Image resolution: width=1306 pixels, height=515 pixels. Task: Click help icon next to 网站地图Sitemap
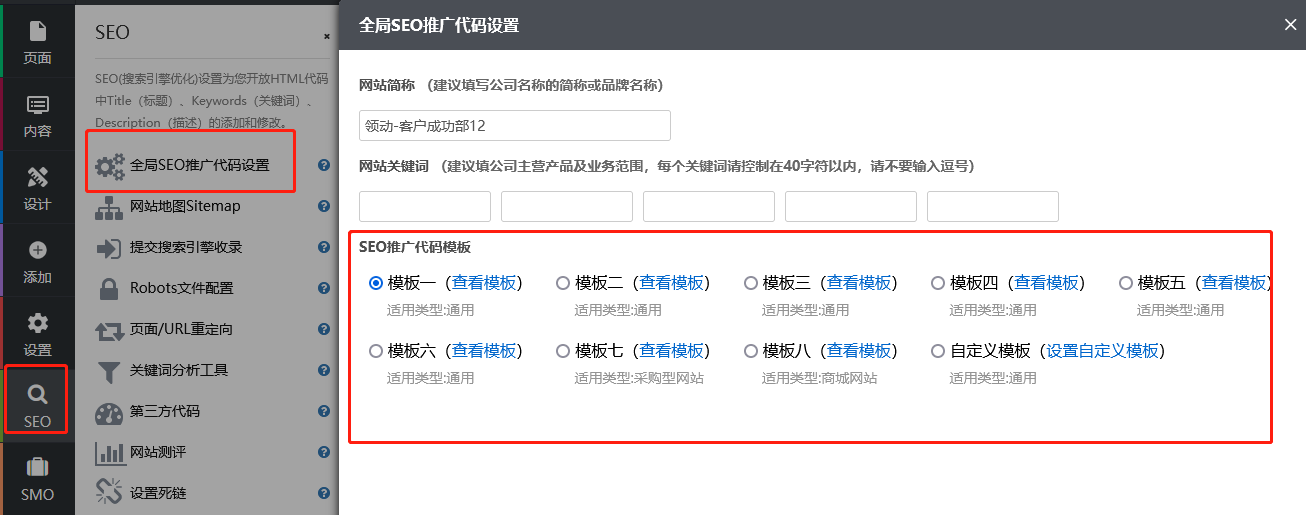(324, 206)
